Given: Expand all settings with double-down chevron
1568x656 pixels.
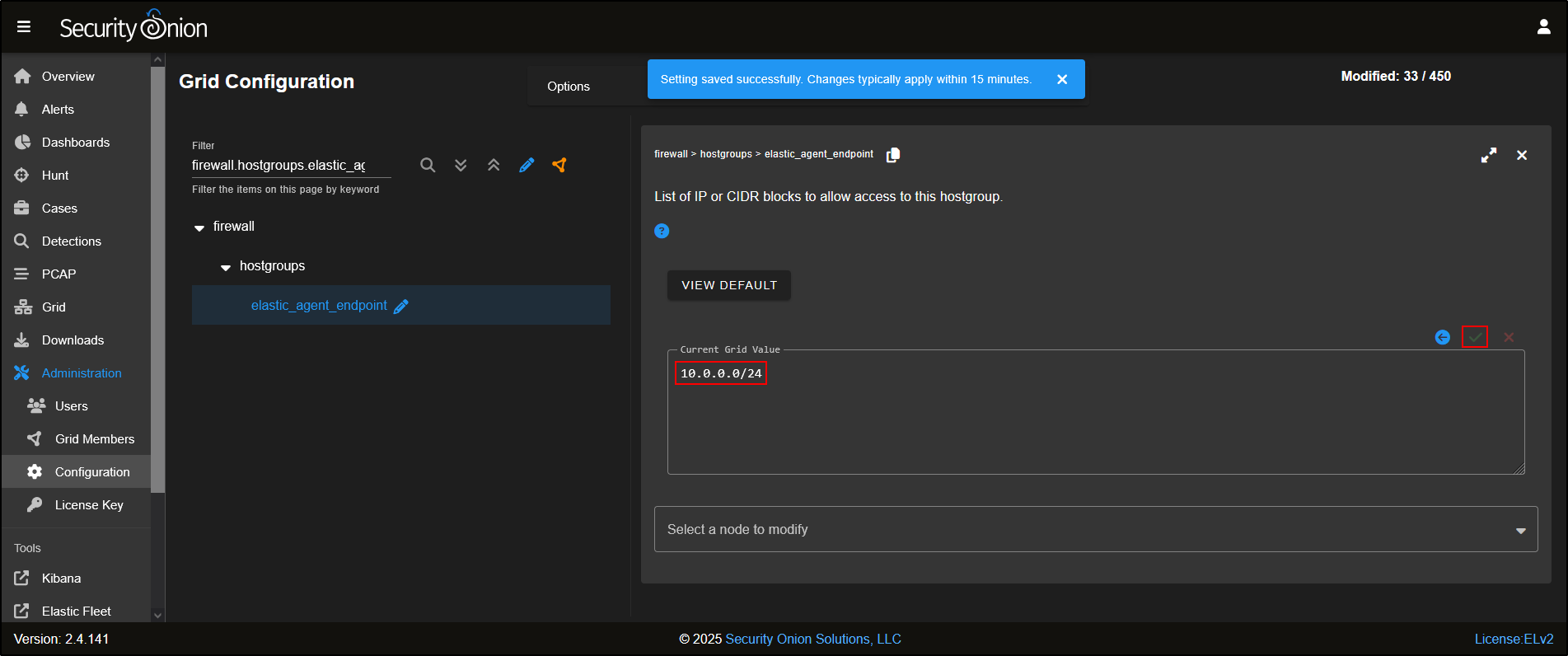Looking at the screenshot, I should (x=461, y=165).
